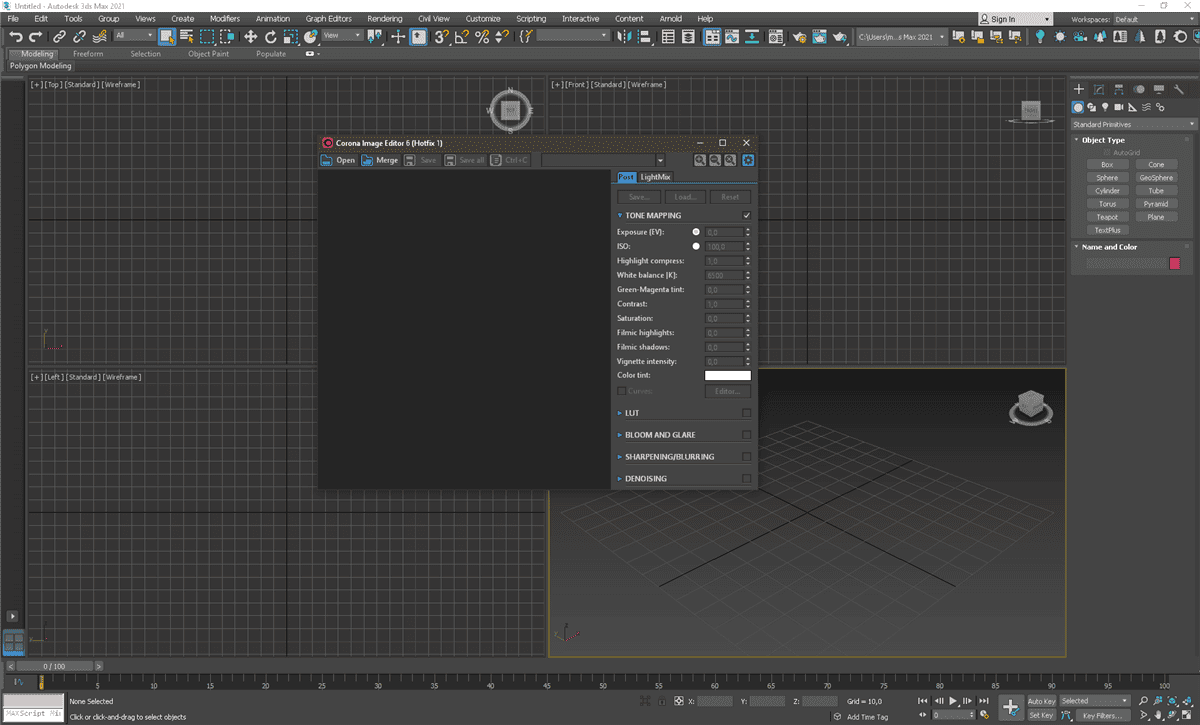Switch to the LightMix tab

click(x=655, y=176)
